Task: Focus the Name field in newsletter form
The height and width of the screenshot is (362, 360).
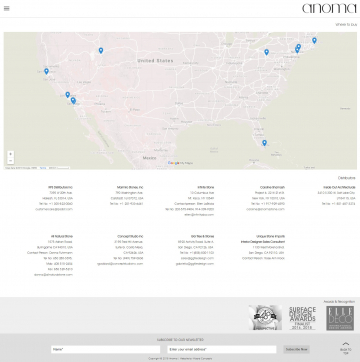Action: [x=106, y=349]
